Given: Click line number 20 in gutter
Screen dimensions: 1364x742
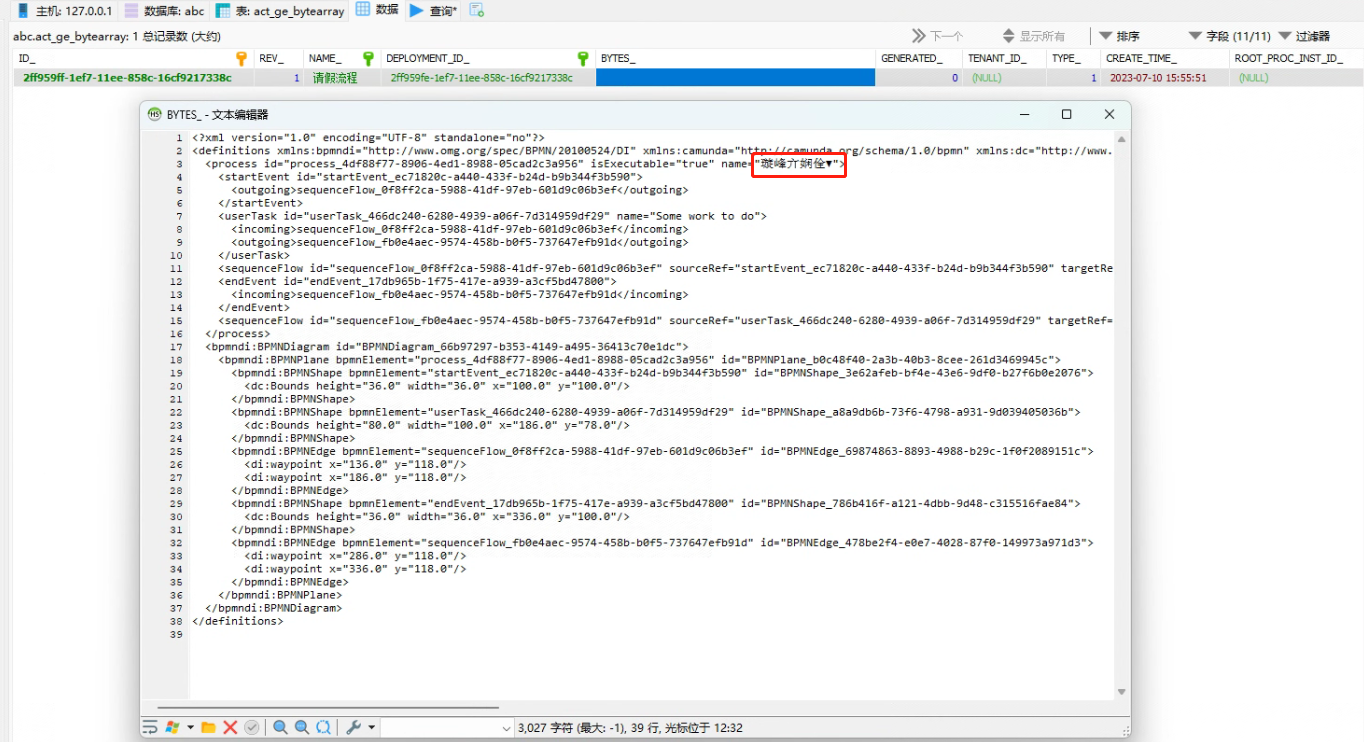Looking at the screenshot, I should point(176,385).
